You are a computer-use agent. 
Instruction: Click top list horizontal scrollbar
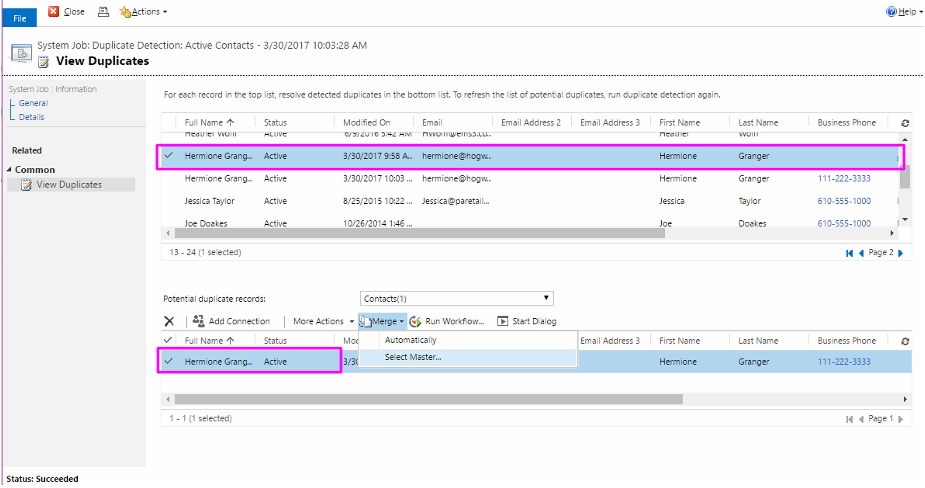tap(418, 233)
